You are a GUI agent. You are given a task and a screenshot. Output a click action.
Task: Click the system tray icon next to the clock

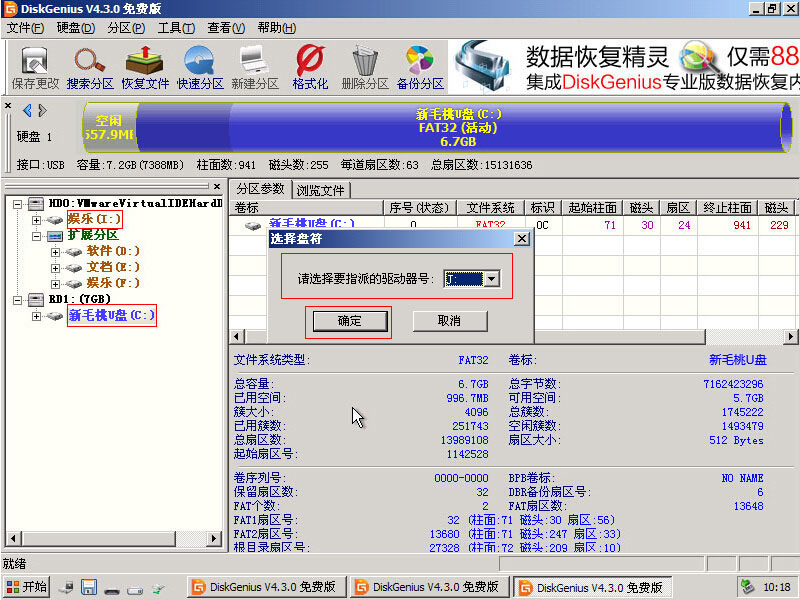coord(748,587)
